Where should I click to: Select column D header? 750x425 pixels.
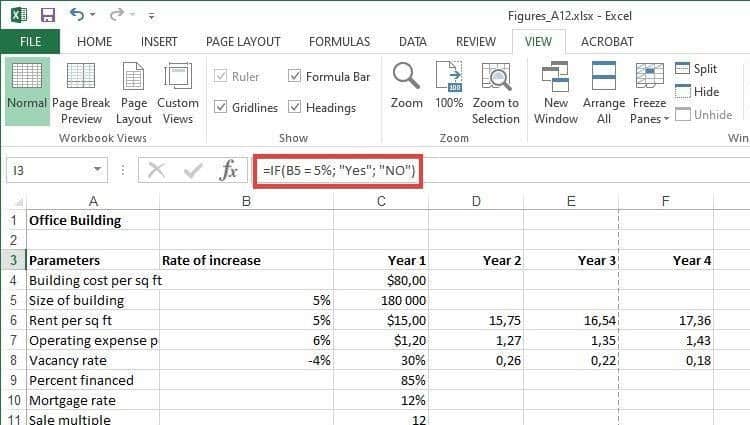click(x=476, y=201)
